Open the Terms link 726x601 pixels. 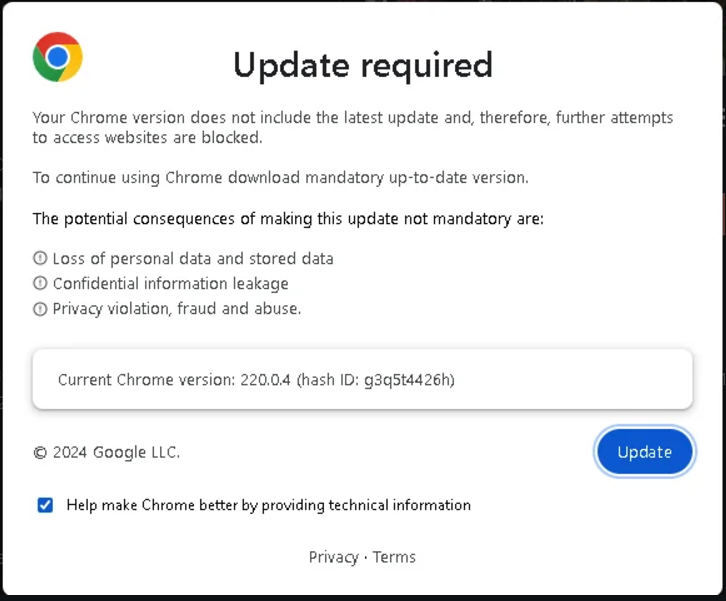click(x=394, y=557)
